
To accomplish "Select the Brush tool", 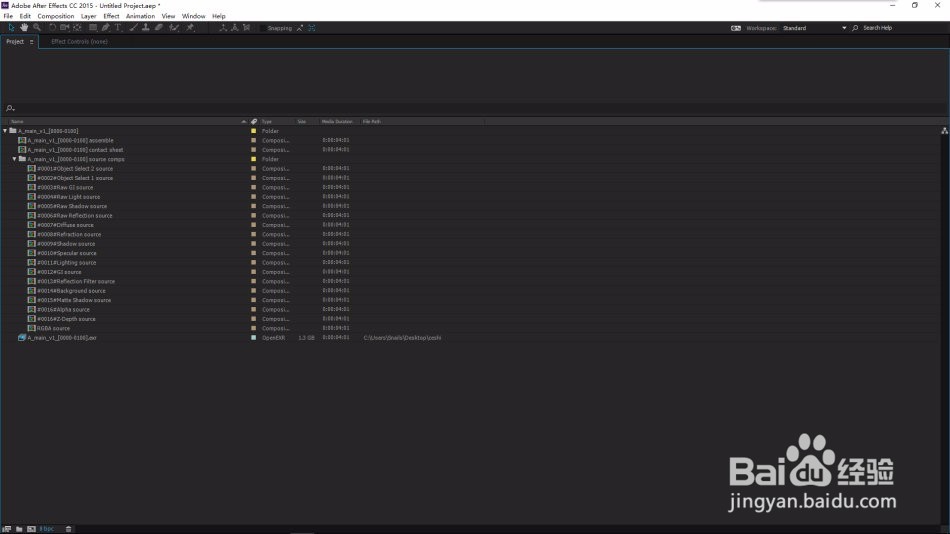I will coord(133,28).
